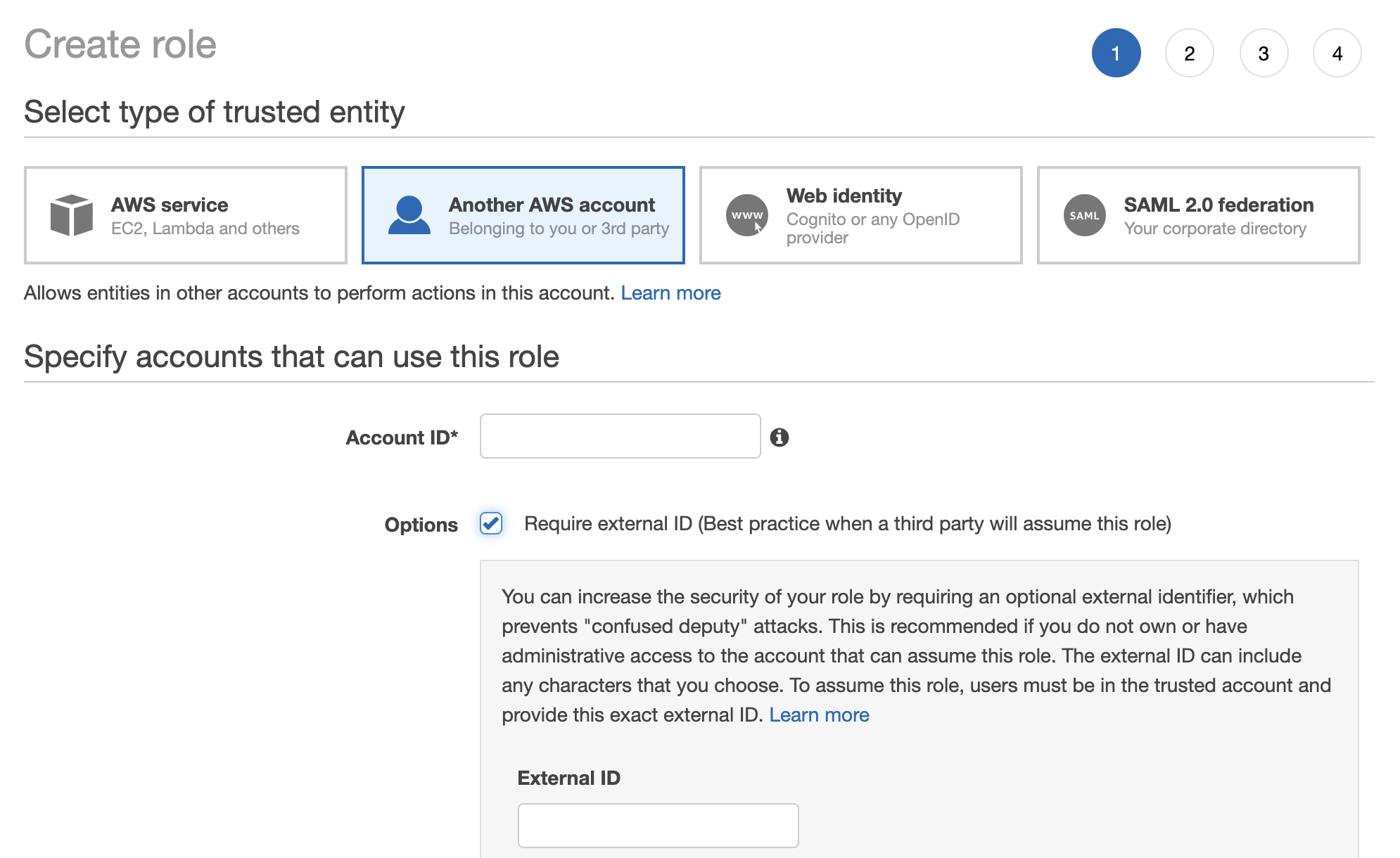1400x858 pixels.
Task: Click 'Specify accounts that can use this role' heading
Action: [291, 357]
